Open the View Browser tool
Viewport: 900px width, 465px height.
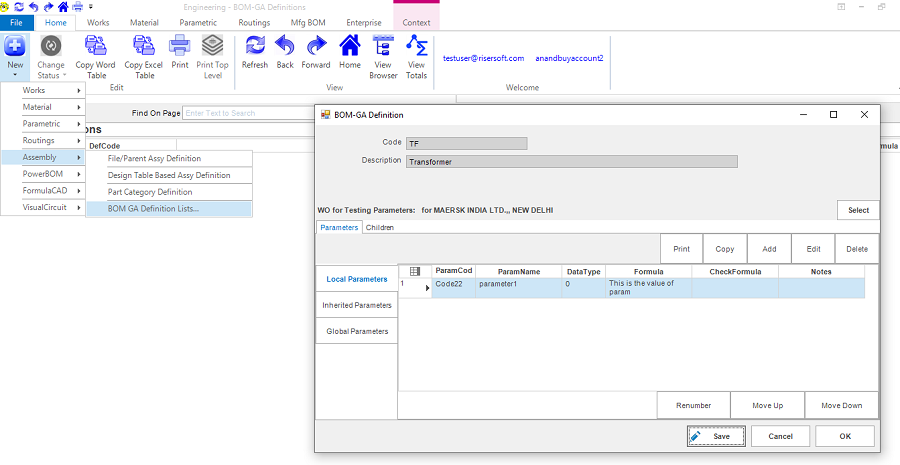point(383,46)
